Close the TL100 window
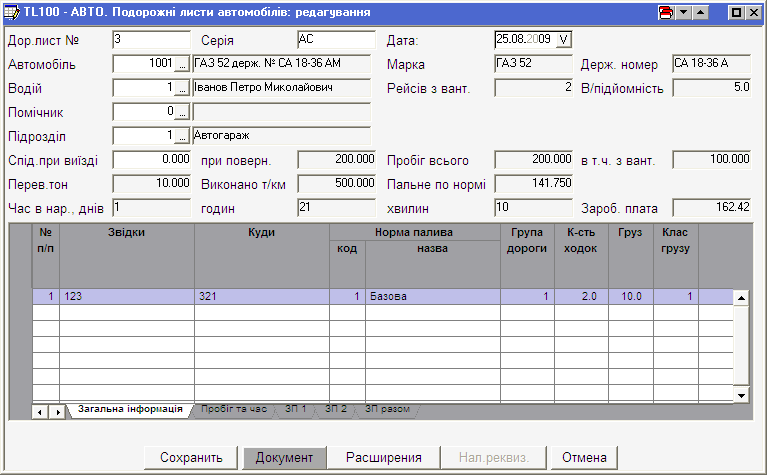 click(x=754, y=13)
